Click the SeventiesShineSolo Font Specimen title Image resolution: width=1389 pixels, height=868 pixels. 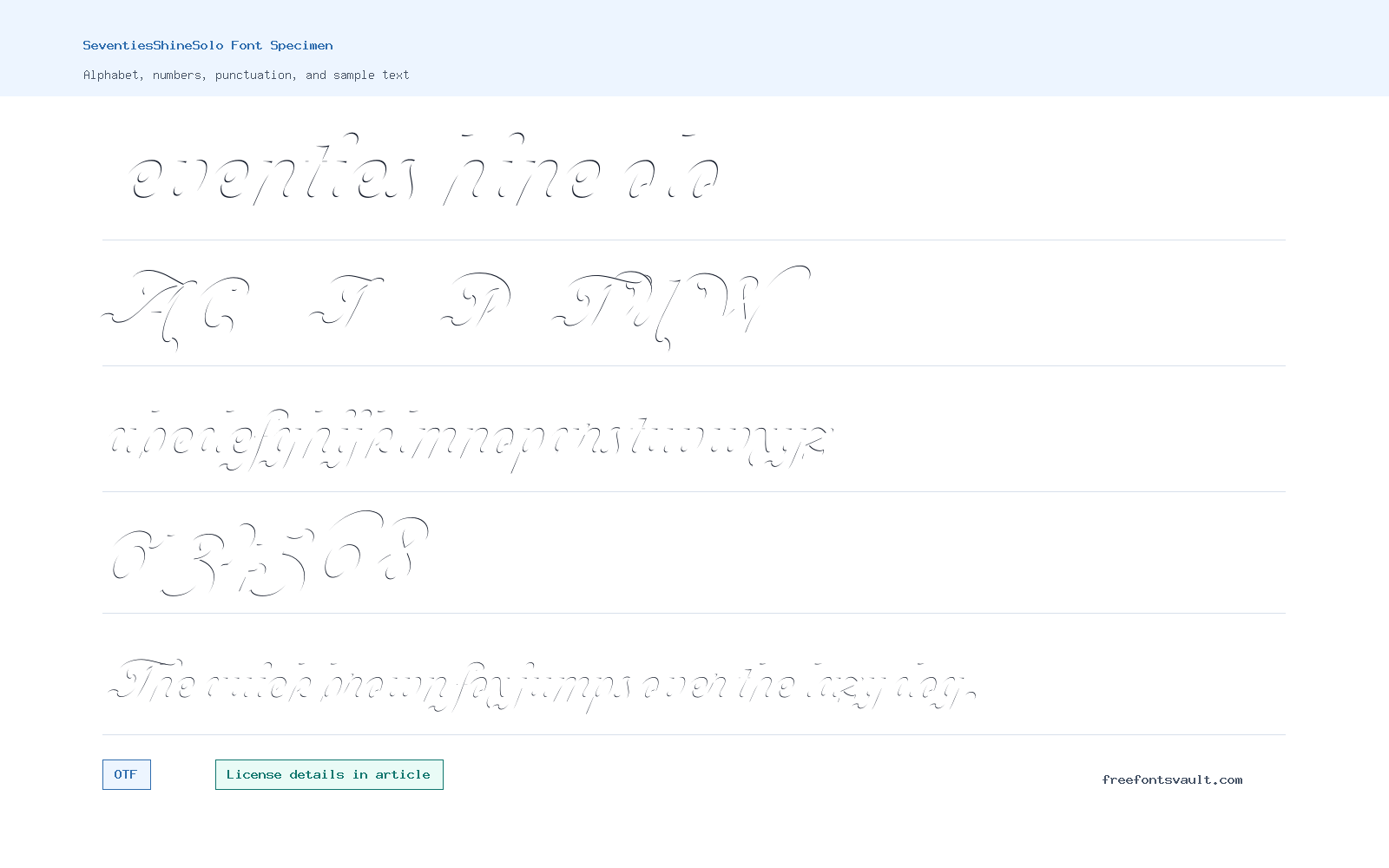207,45
